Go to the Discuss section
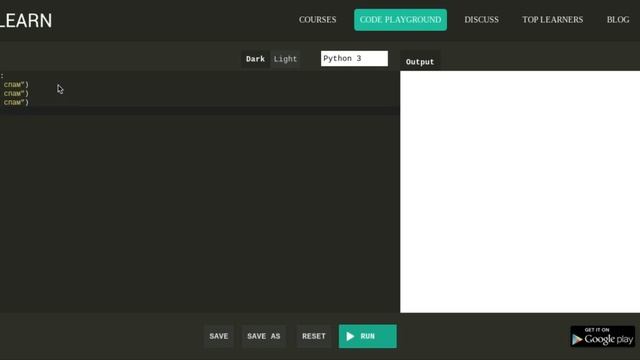 coord(481,20)
